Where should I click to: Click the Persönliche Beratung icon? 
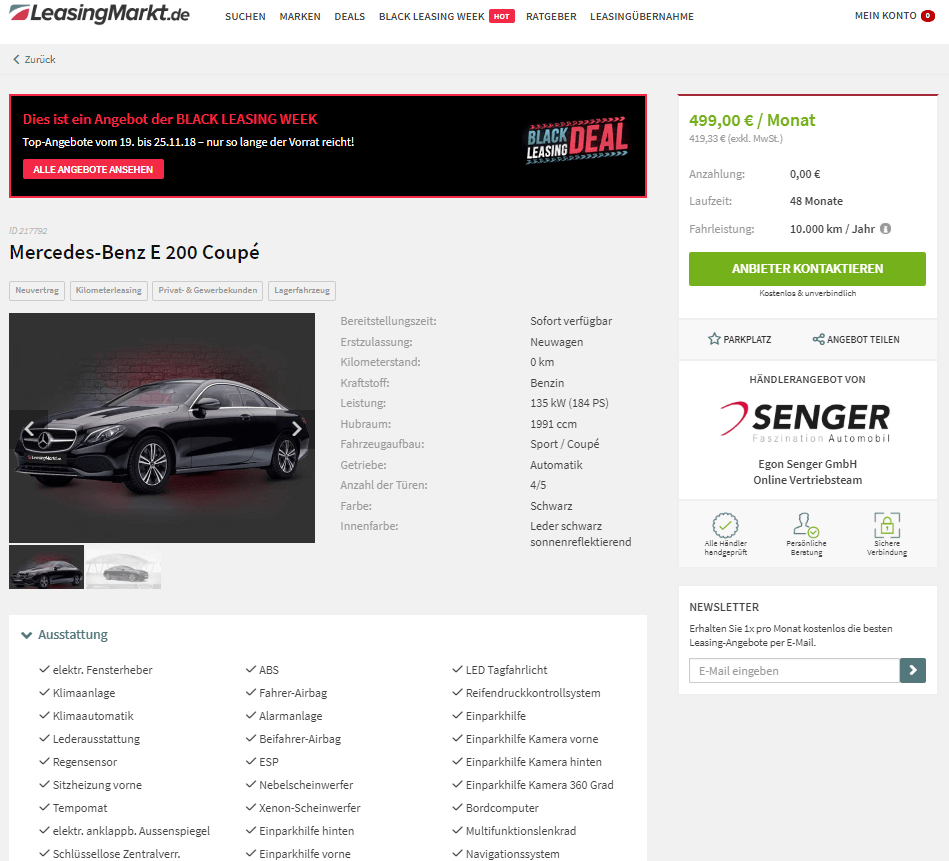(806, 525)
